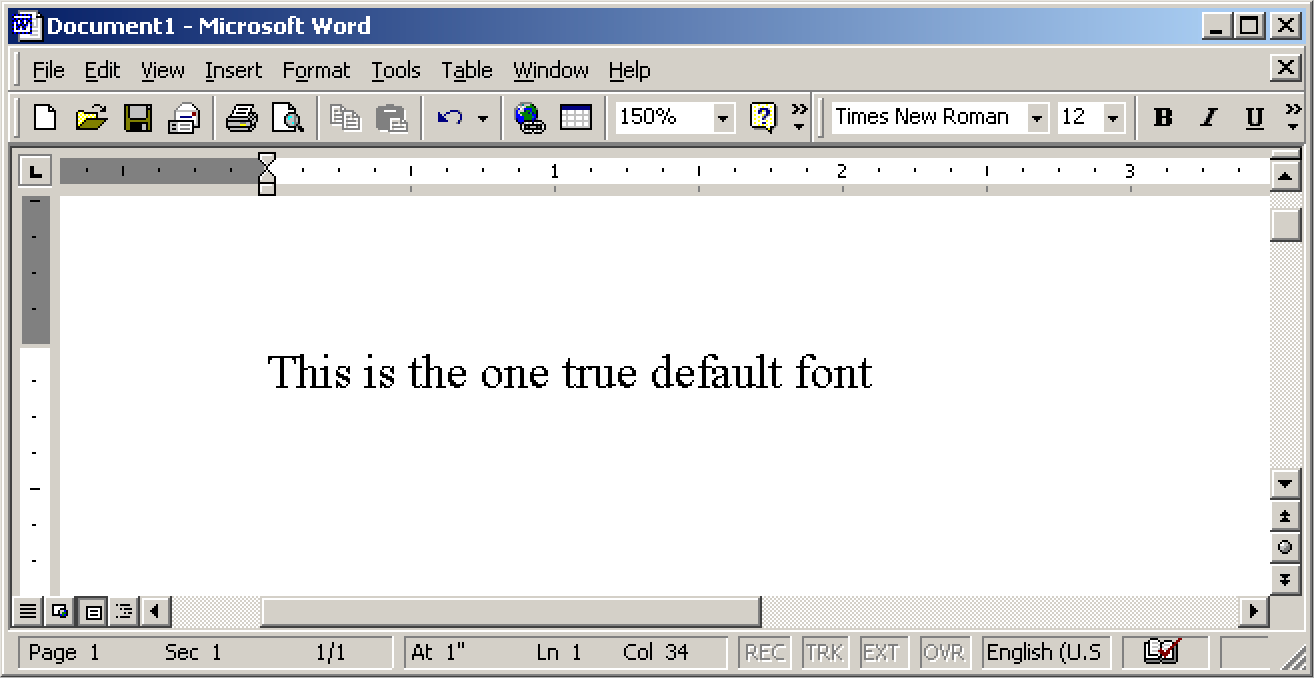Viewport: 1314px width, 678px height.
Task: Switch to Outline View
Action: pyautogui.click(x=123, y=610)
